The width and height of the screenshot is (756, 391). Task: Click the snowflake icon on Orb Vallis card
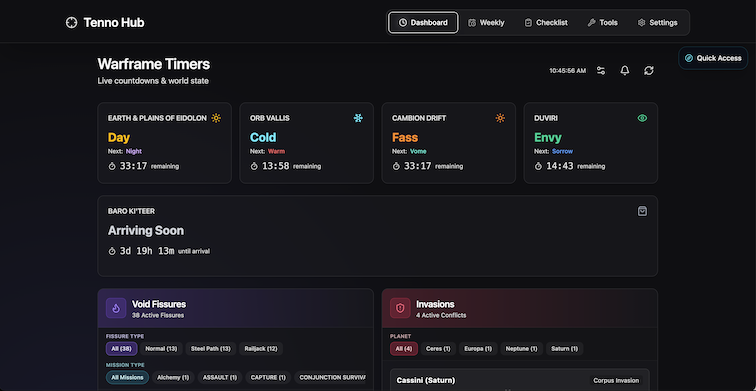coord(358,118)
